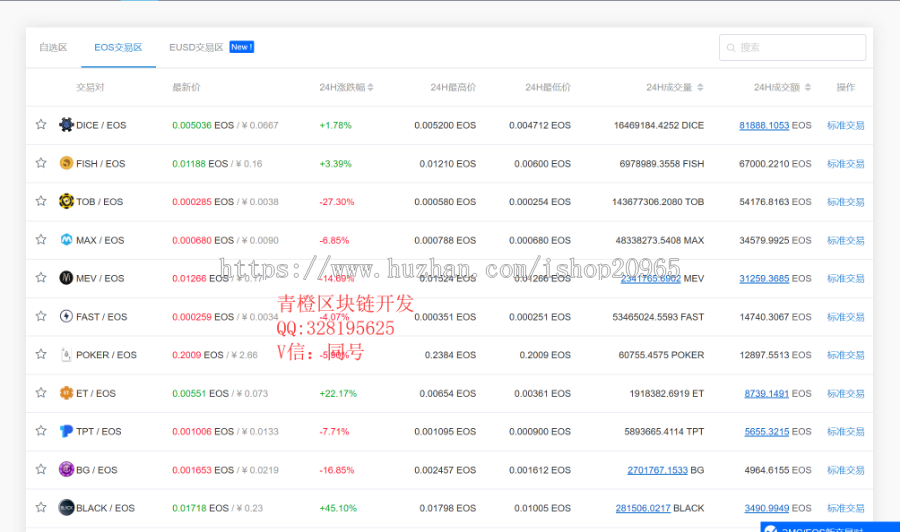Click the BLACK / EOS pair name
The image size is (900, 532).
tap(105, 508)
